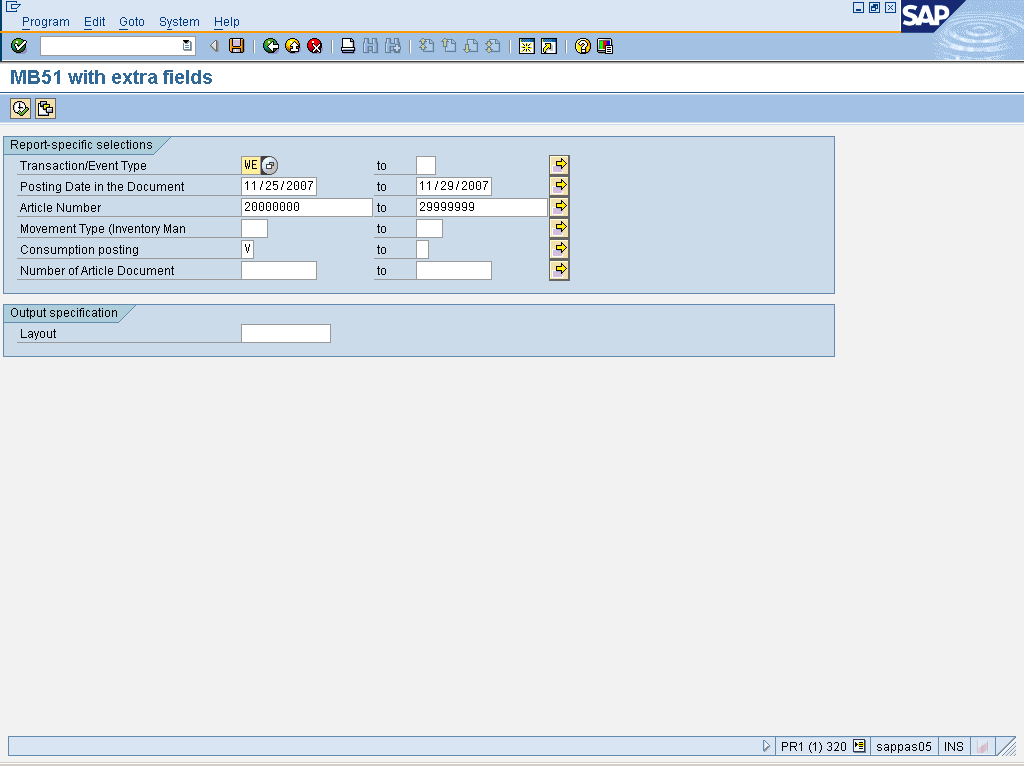Open the window system menu icon at the title bar
The image size is (1024, 766).
(x=12, y=7)
